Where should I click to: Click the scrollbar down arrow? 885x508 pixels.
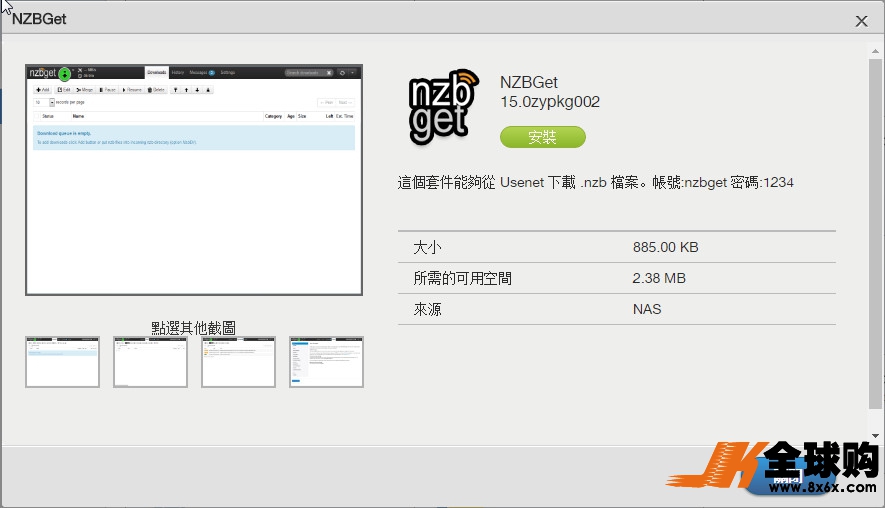point(875,436)
